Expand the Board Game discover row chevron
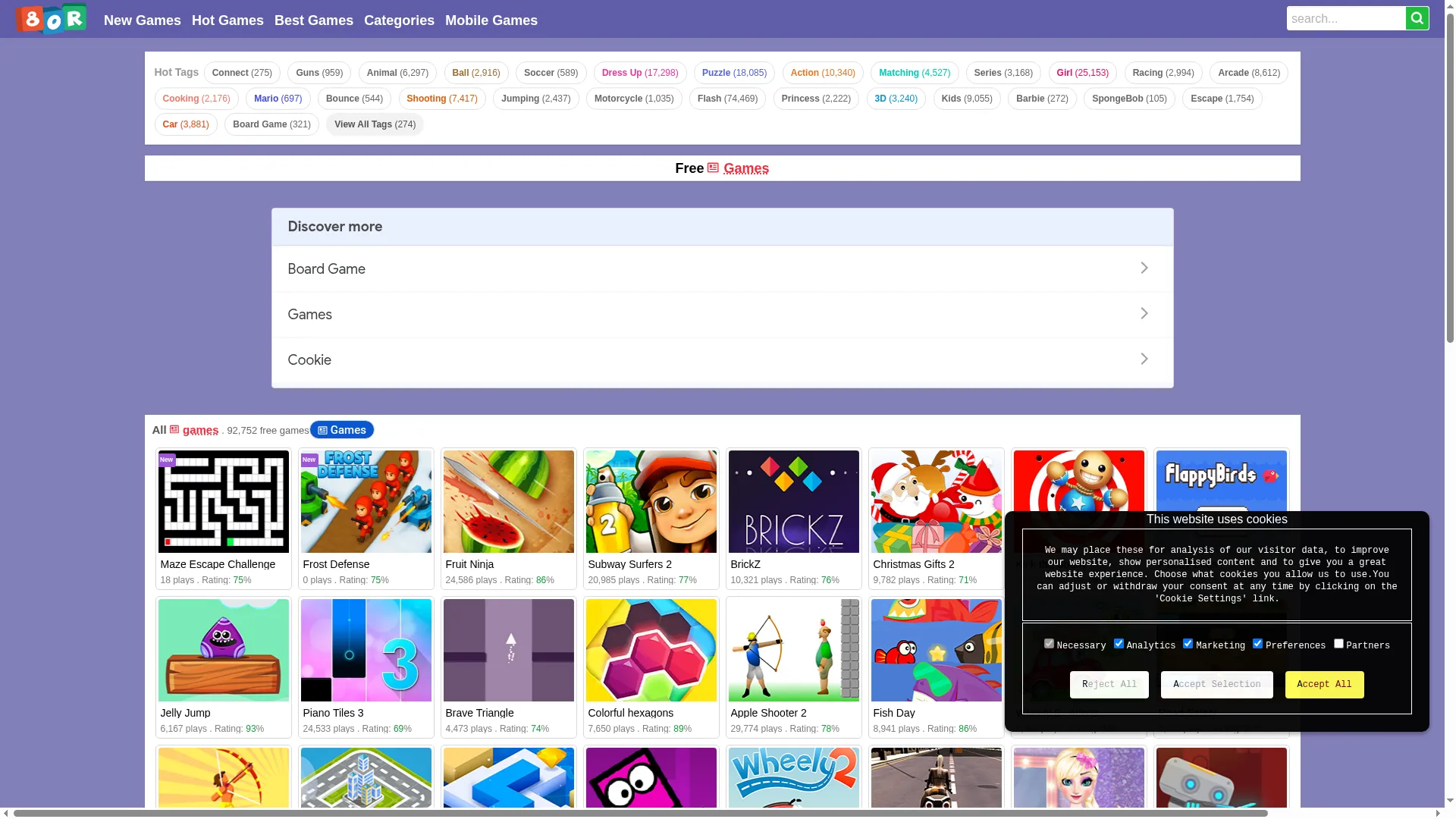 1144,268
